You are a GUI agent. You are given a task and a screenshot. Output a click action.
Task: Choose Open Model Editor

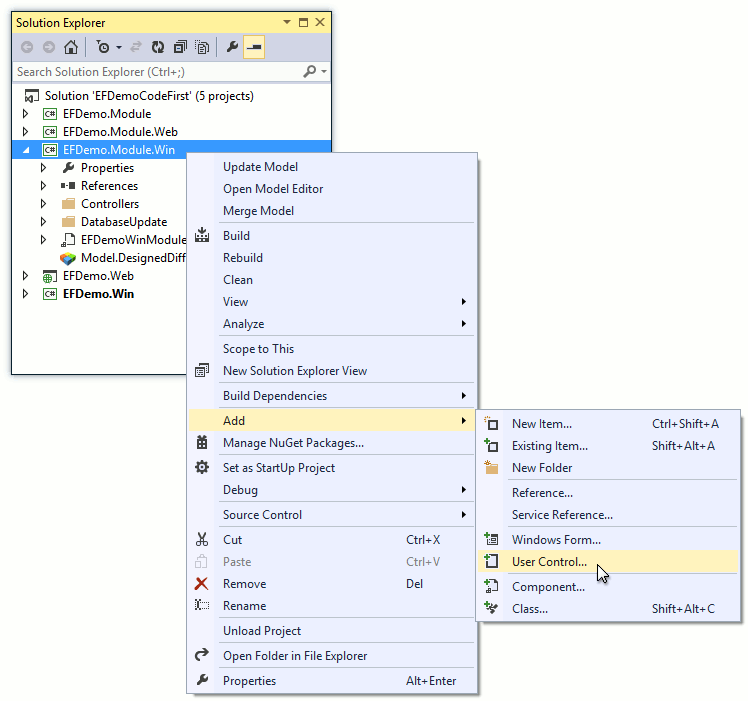(x=273, y=189)
